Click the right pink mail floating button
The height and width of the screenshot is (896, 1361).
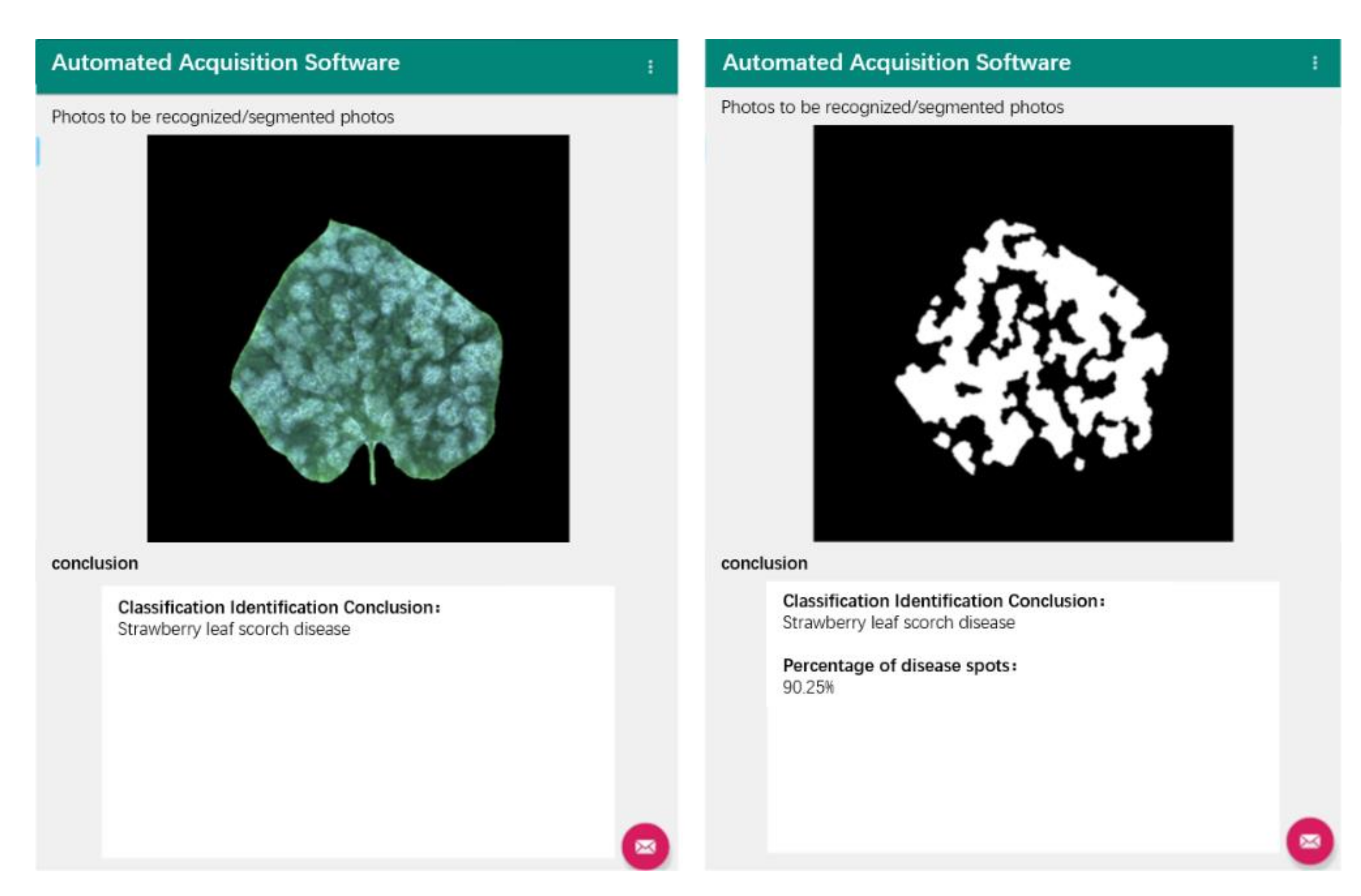point(1310,841)
